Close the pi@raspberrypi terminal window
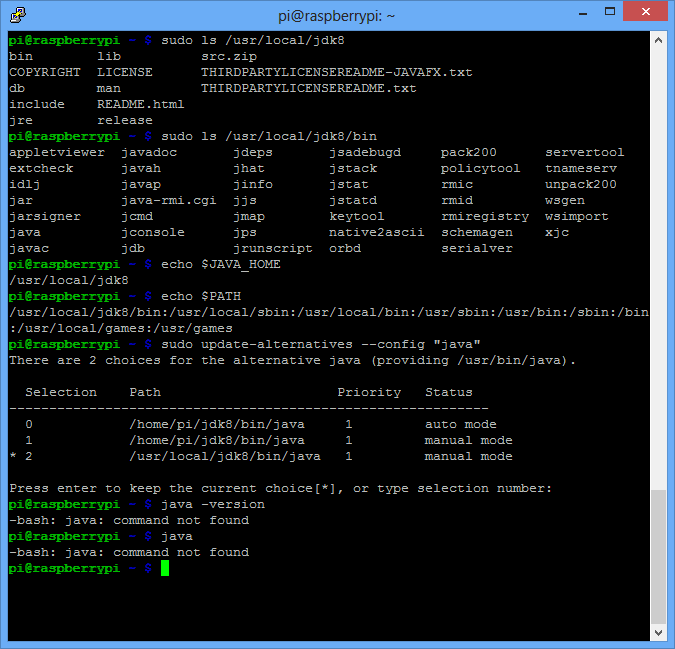The image size is (675, 649). click(646, 12)
